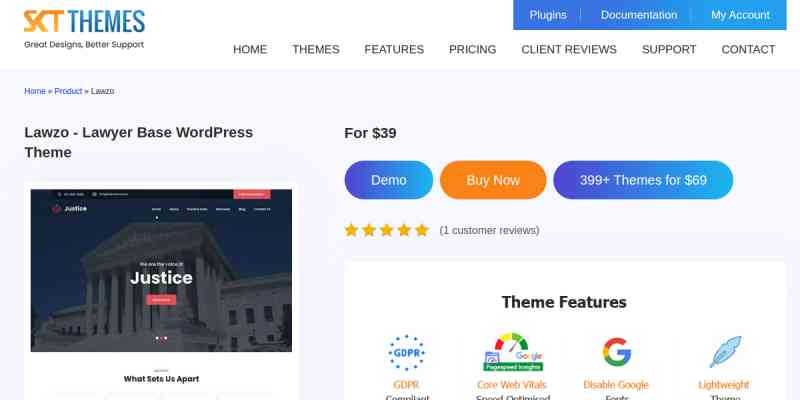Choose the 399+ Themes for $69 button

[643, 180]
